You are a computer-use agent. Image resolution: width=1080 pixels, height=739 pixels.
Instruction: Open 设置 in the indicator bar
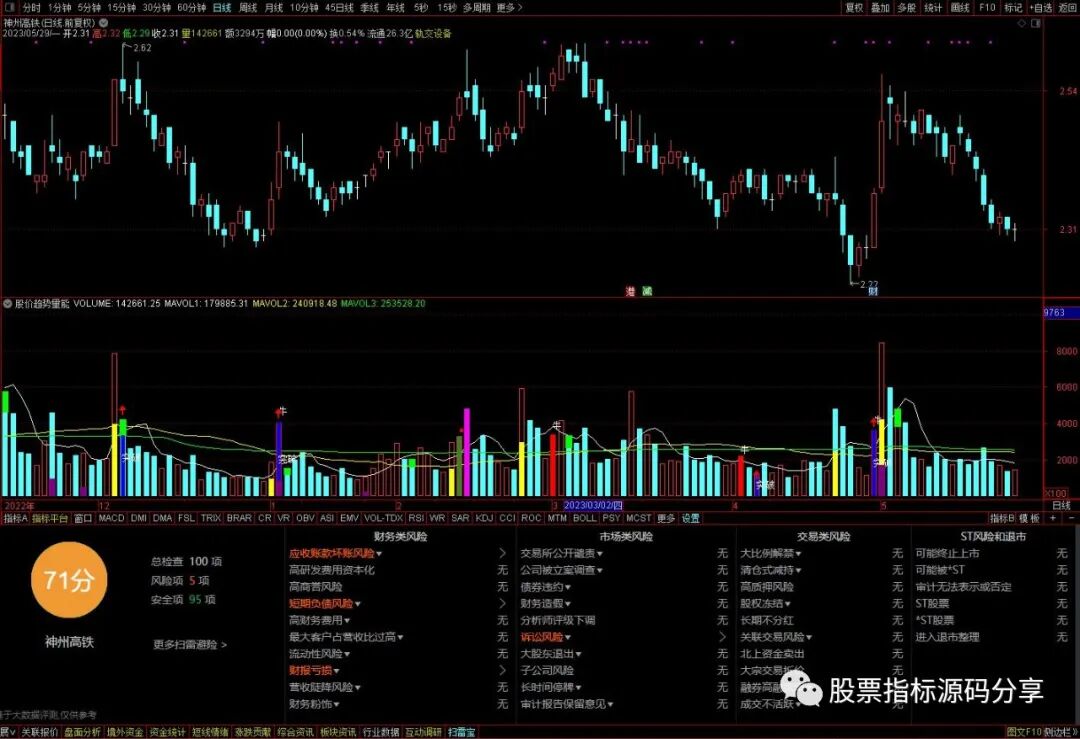pyautogui.click(x=690, y=518)
